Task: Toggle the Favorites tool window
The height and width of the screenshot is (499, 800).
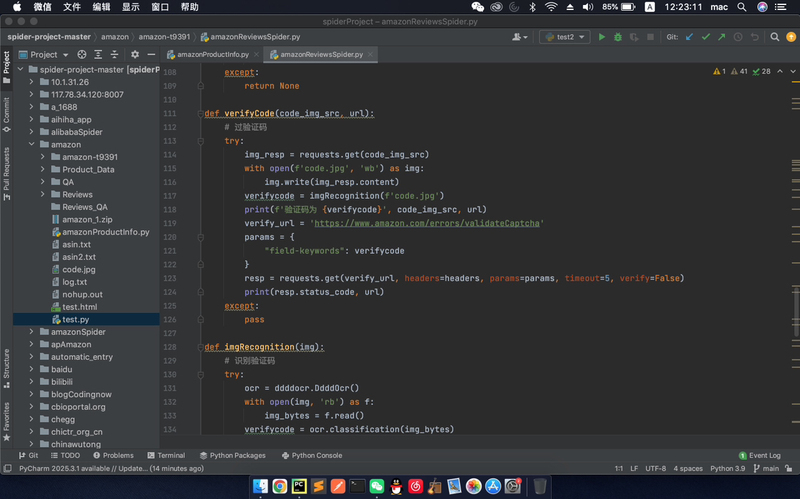Action: (x=6, y=415)
